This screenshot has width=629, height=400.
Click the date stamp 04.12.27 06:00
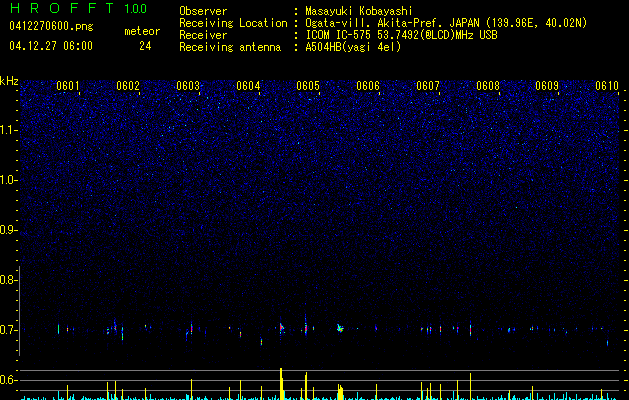click(51, 46)
